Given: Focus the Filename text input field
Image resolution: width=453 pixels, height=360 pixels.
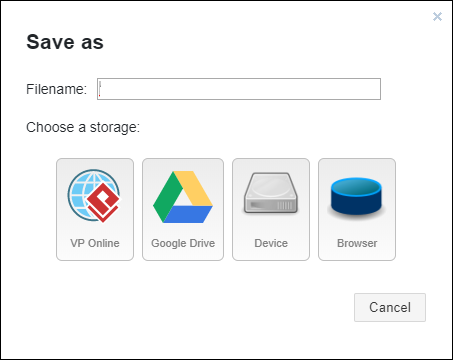Looking at the screenshot, I should [x=239, y=89].
